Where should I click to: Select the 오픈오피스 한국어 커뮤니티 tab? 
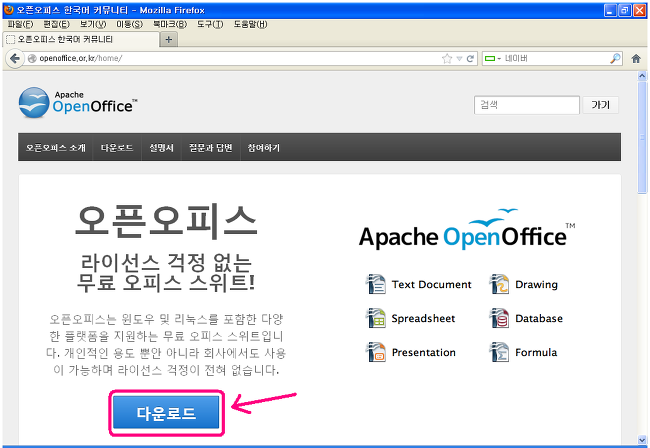pos(81,39)
